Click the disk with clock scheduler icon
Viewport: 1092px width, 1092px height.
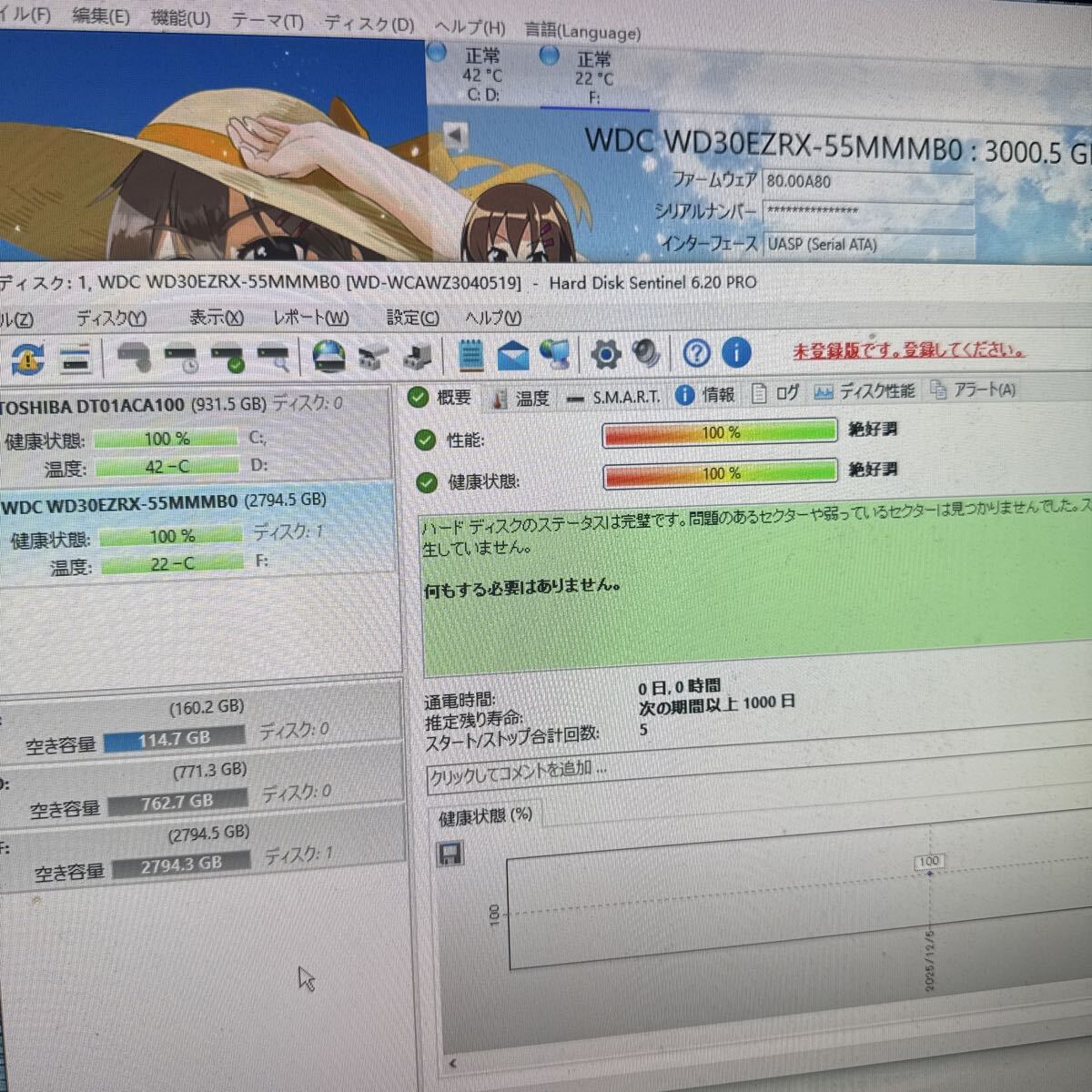[x=180, y=357]
